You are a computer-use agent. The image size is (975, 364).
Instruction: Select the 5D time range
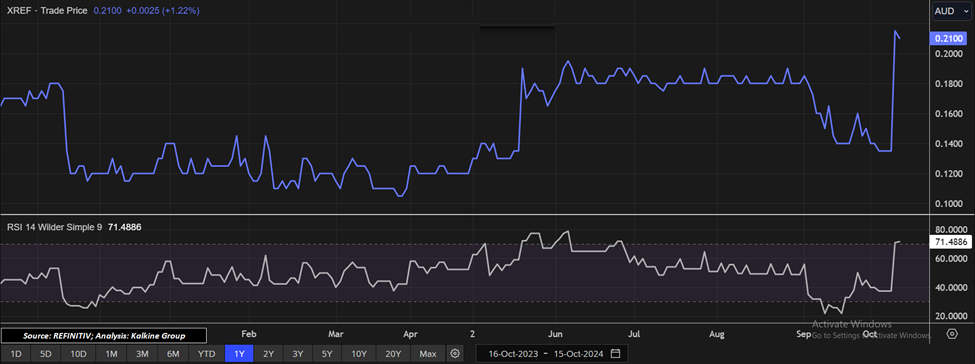tap(46, 353)
